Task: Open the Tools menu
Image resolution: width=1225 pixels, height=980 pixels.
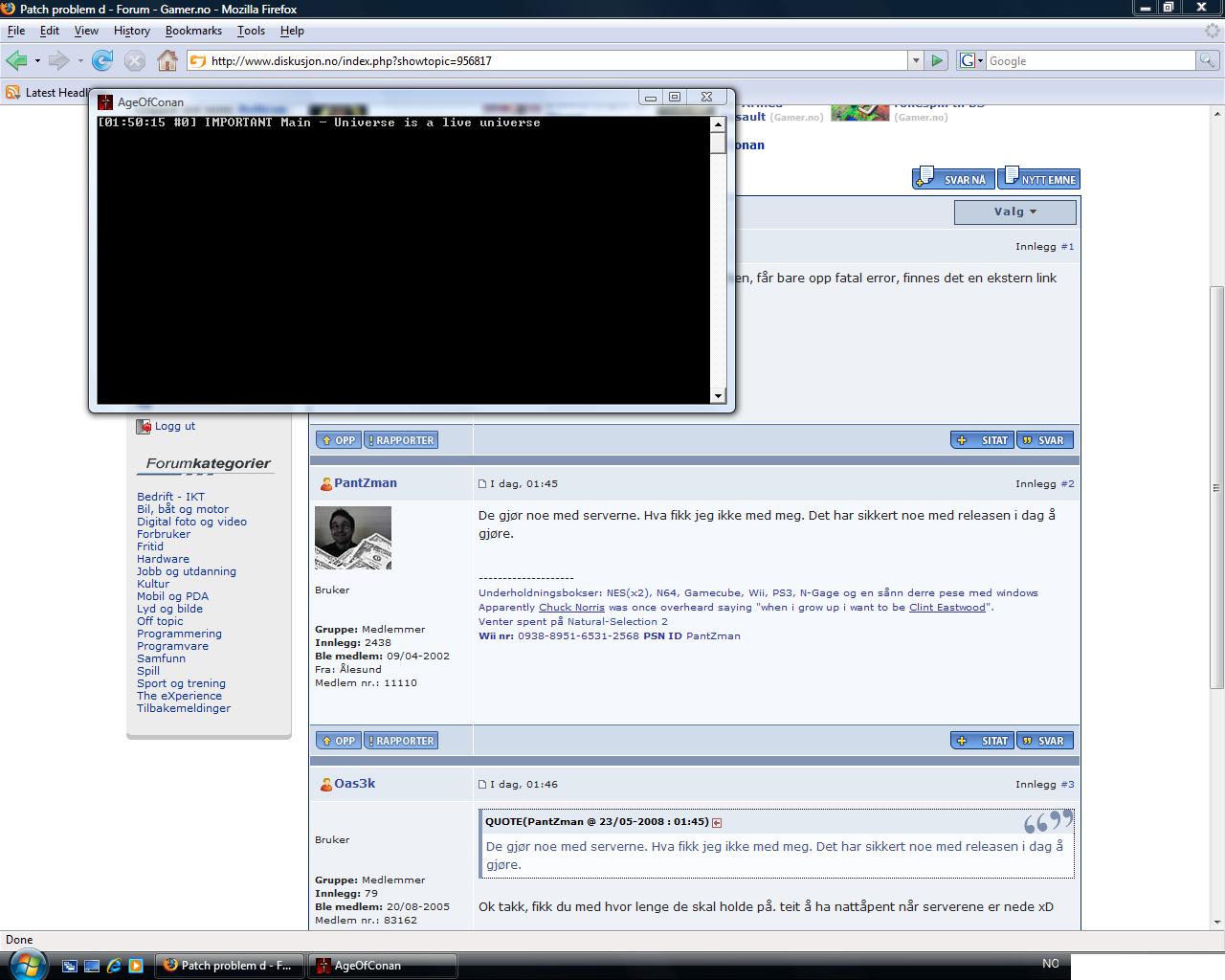Action: 251,31
